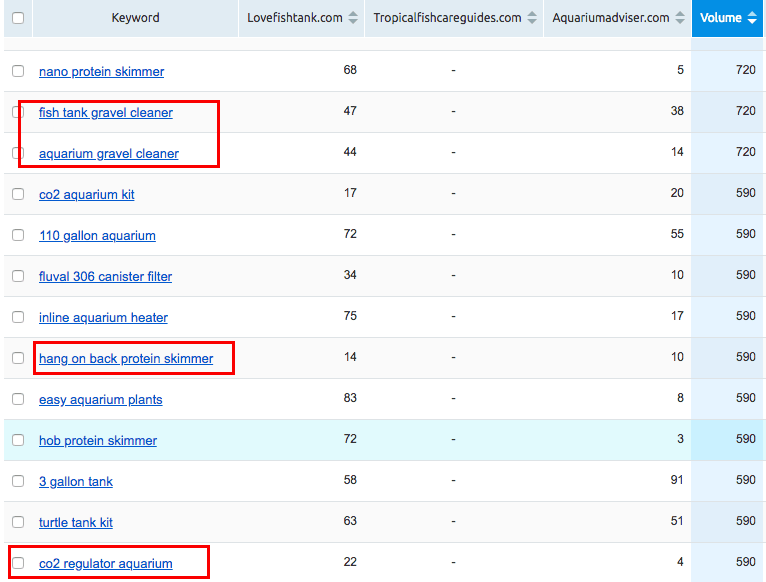This screenshot has height=582, width=766.
Task: Click Lovefishtank value 75 for inline aquarium heater
Action: [x=350, y=316]
